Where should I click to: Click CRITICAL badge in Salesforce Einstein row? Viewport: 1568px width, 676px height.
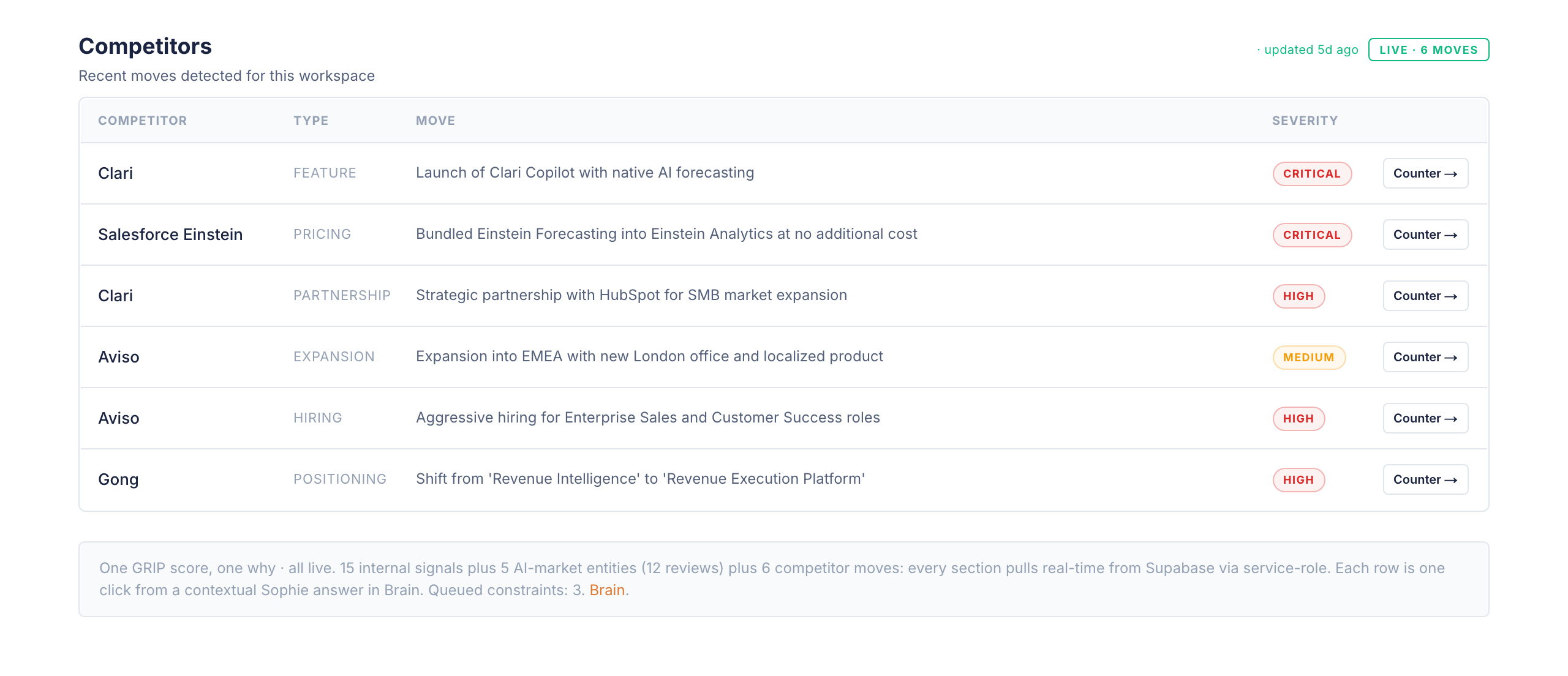click(1312, 235)
